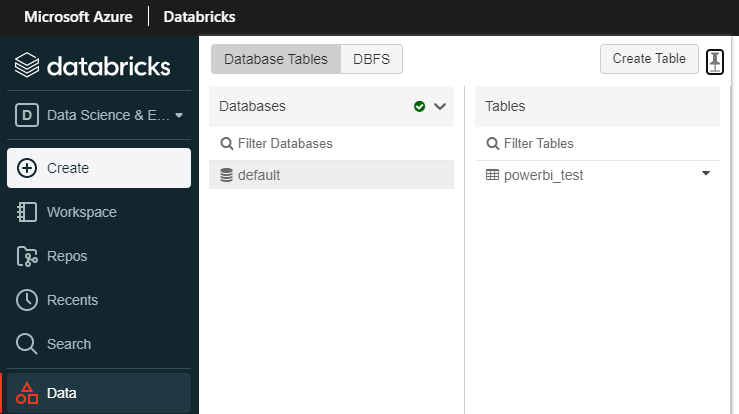The height and width of the screenshot is (414, 739).
Task: Click the pin icon beside Create Table
Action: click(714, 62)
